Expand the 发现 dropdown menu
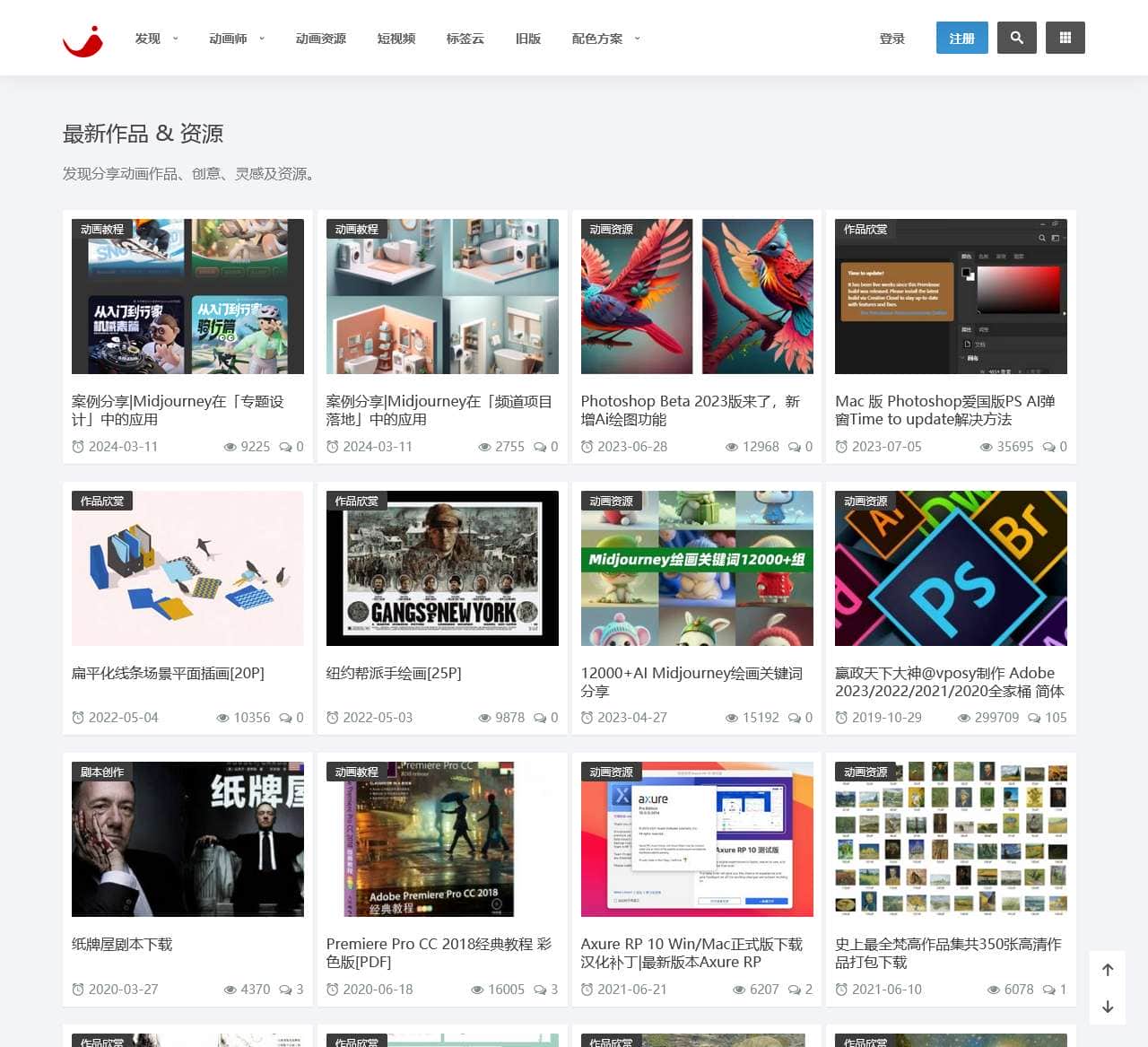This screenshot has height=1047, width=1148. coord(156,39)
